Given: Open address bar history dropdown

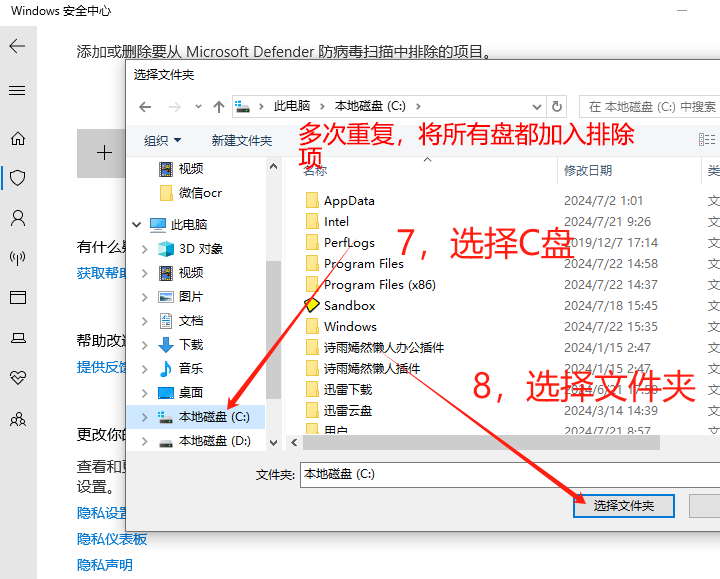Looking at the screenshot, I should [536, 107].
